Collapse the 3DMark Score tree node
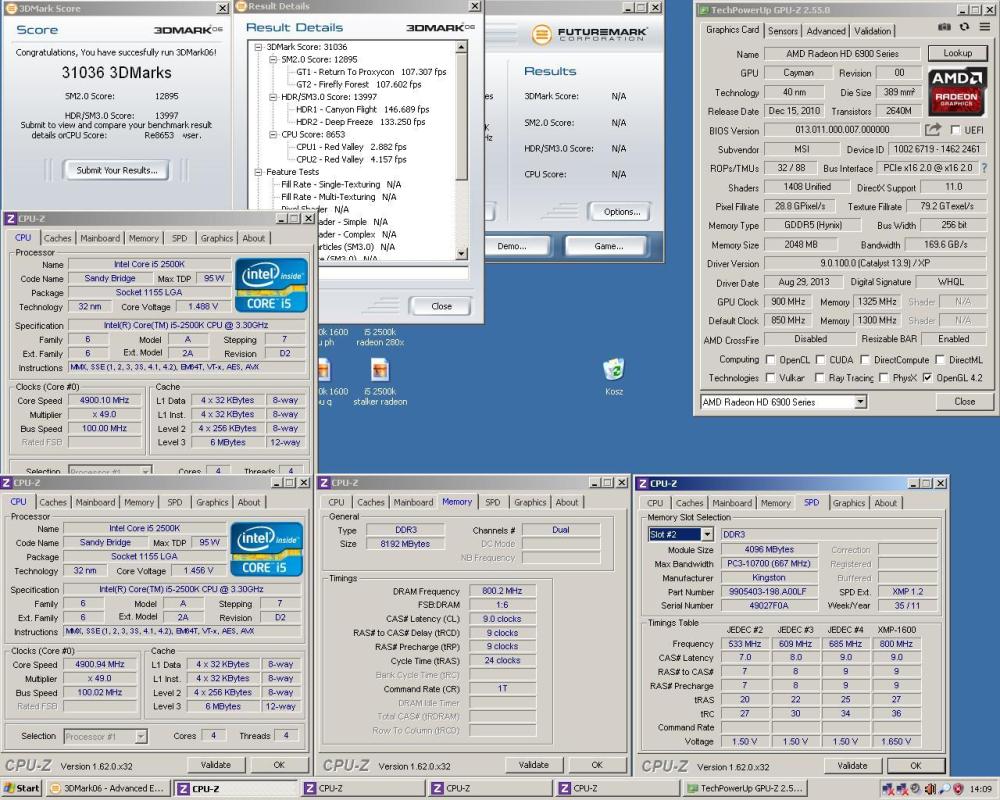Viewport: 1000px width, 800px height. pyautogui.click(x=258, y=47)
